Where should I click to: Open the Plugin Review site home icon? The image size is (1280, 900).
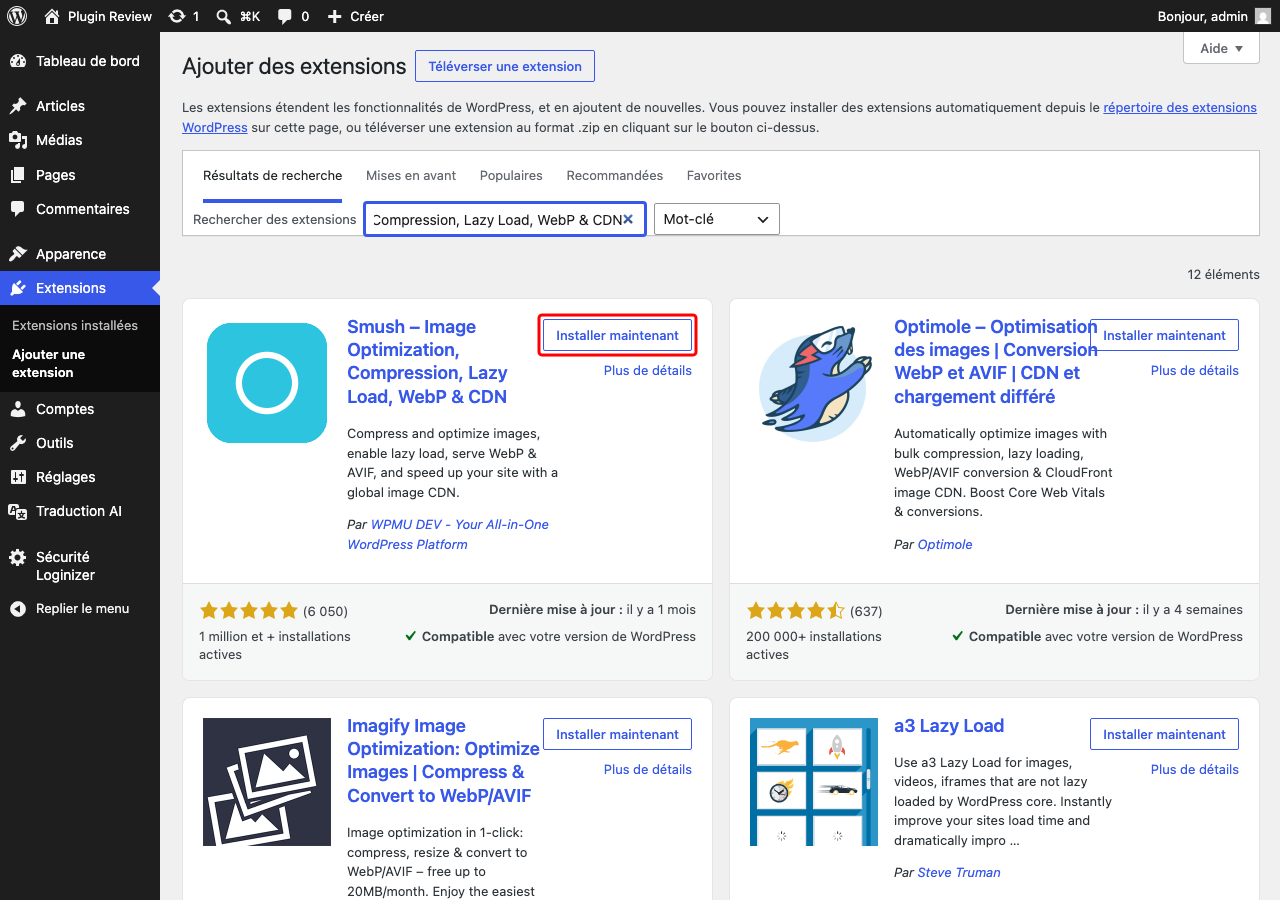click(52, 16)
